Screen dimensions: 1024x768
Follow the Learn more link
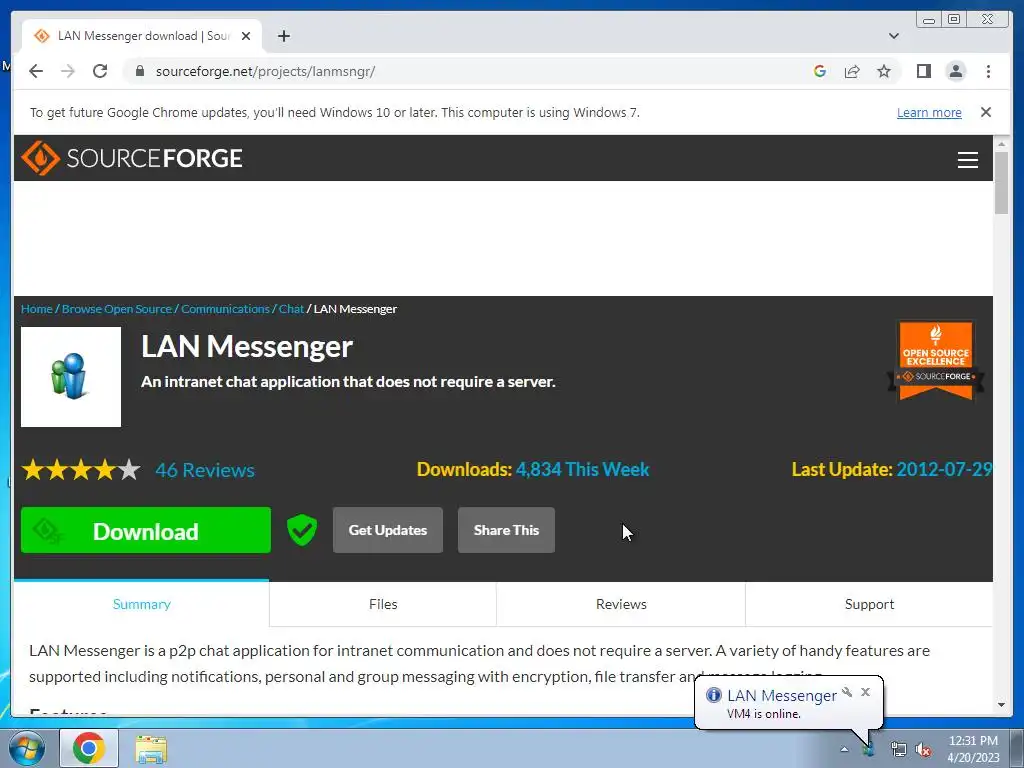point(929,112)
